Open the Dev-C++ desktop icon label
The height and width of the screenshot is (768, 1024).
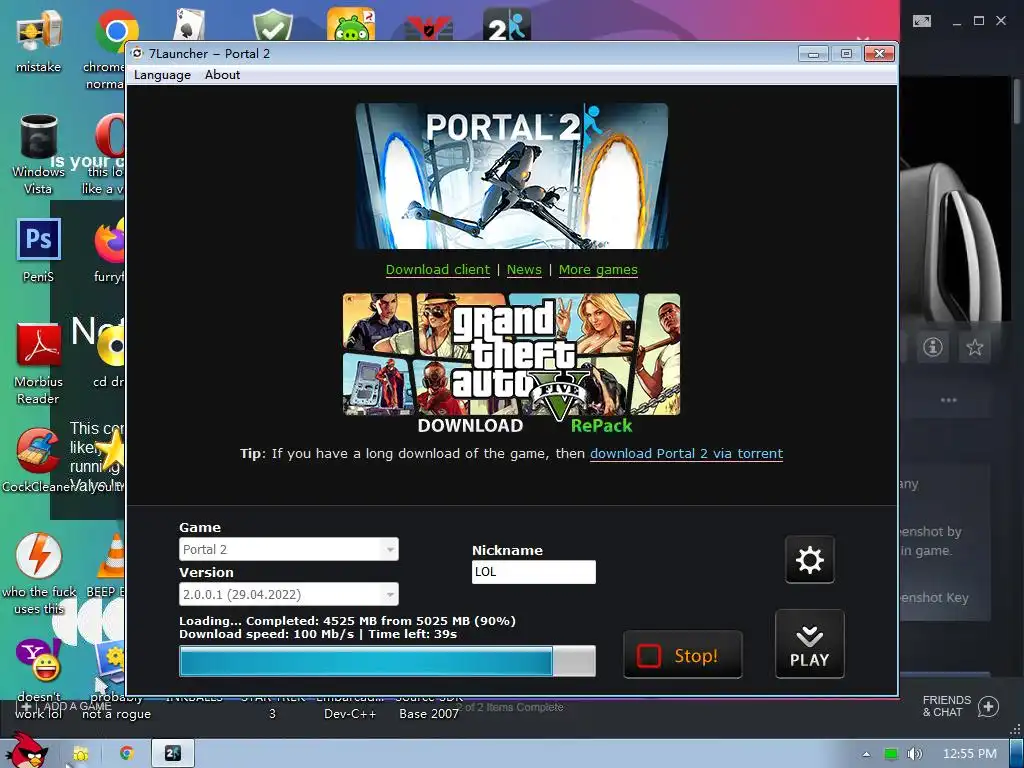[350, 714]
